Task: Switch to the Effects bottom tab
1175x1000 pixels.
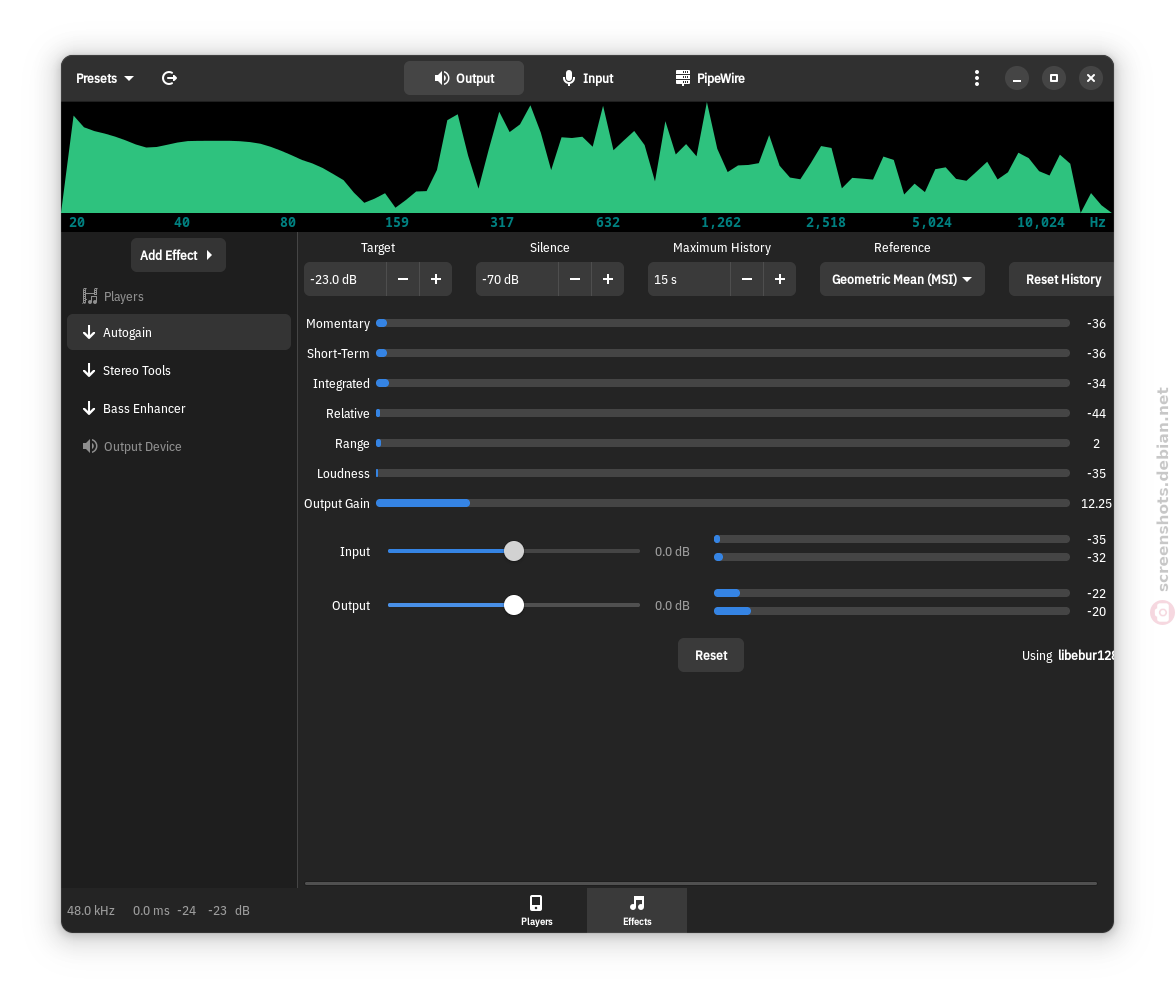Action: (637, 911)
